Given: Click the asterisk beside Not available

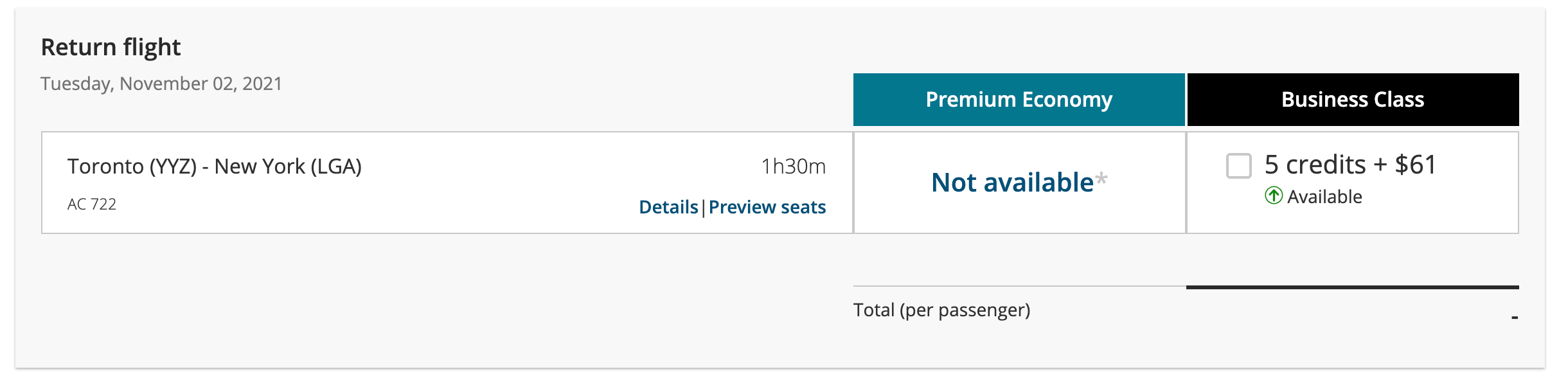Looking at the screenshot, I should [x=1101, y=179].
